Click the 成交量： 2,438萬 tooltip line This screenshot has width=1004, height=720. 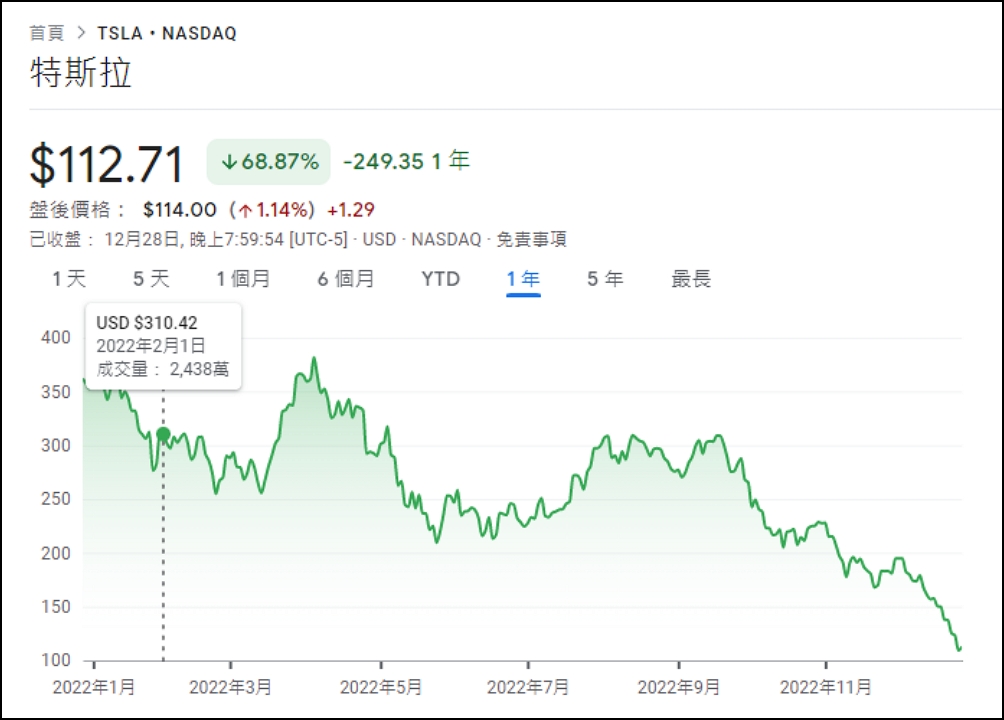point(163,369)
